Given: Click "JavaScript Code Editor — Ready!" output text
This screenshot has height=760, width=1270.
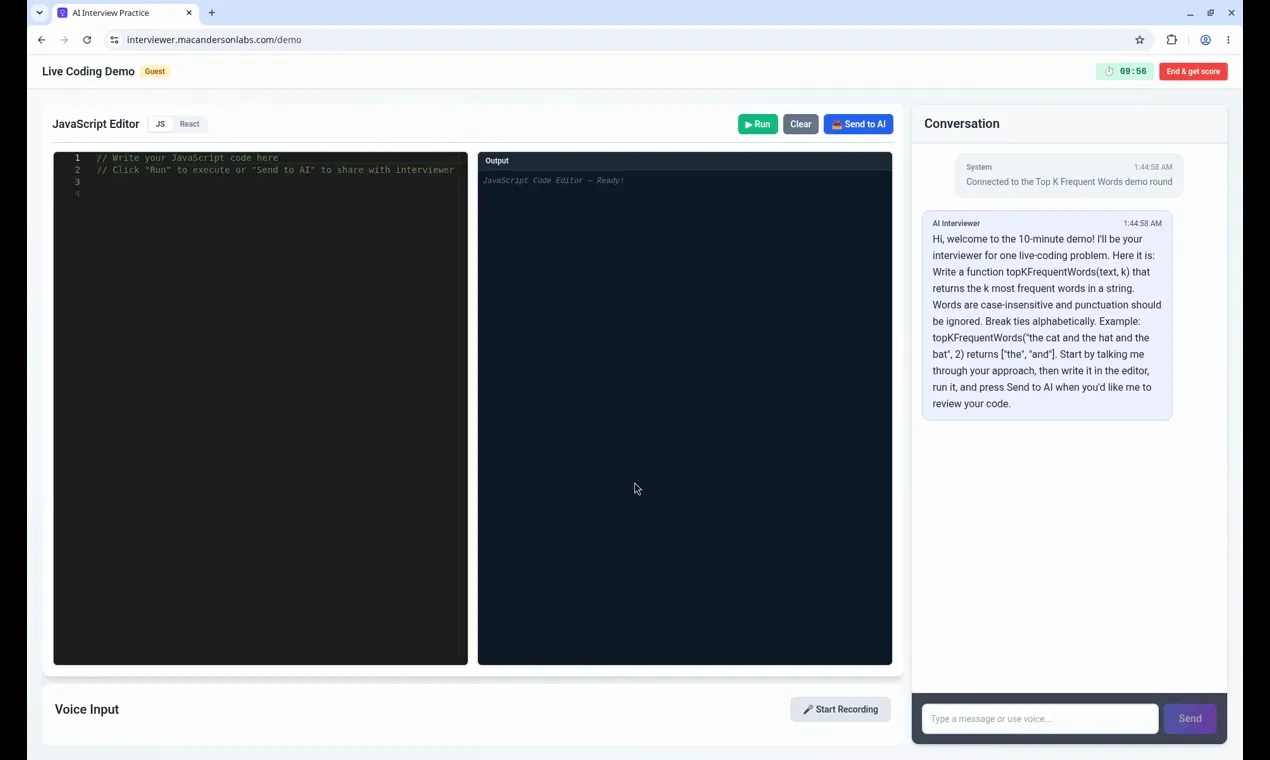Looking at the screenshot, I should (553, 181).
